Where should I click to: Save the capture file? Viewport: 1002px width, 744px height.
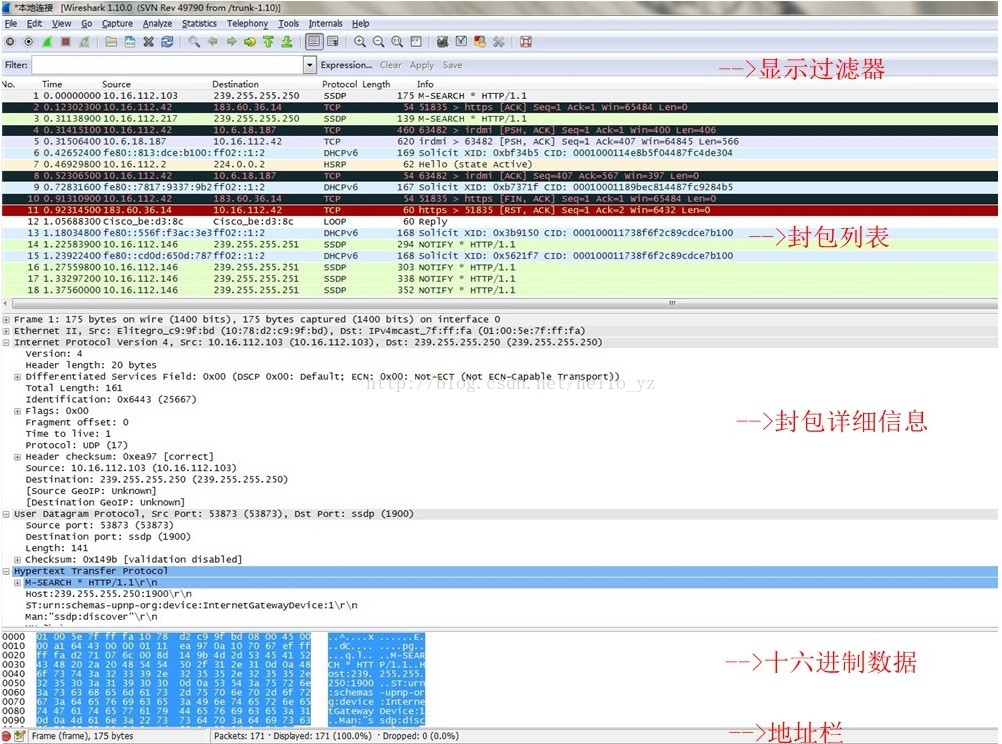[x=130, y=42]
